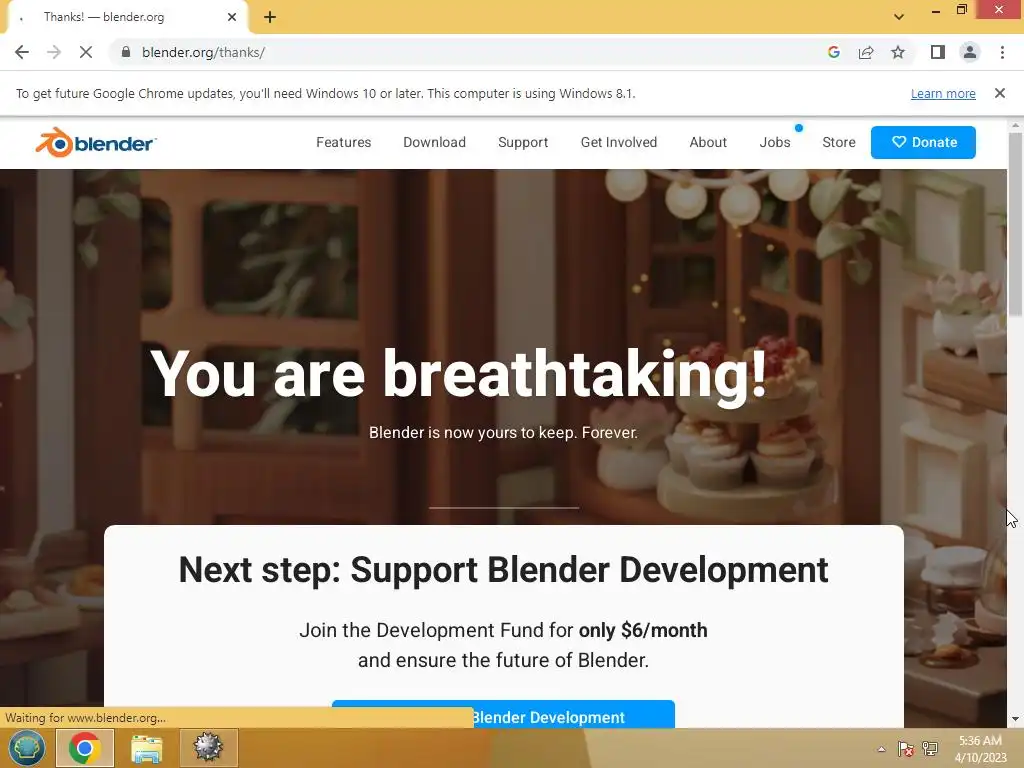Dismiss the Chrome update notification bar
The height and width of the screenshot is (768, 1024).
click(1000, 93)
